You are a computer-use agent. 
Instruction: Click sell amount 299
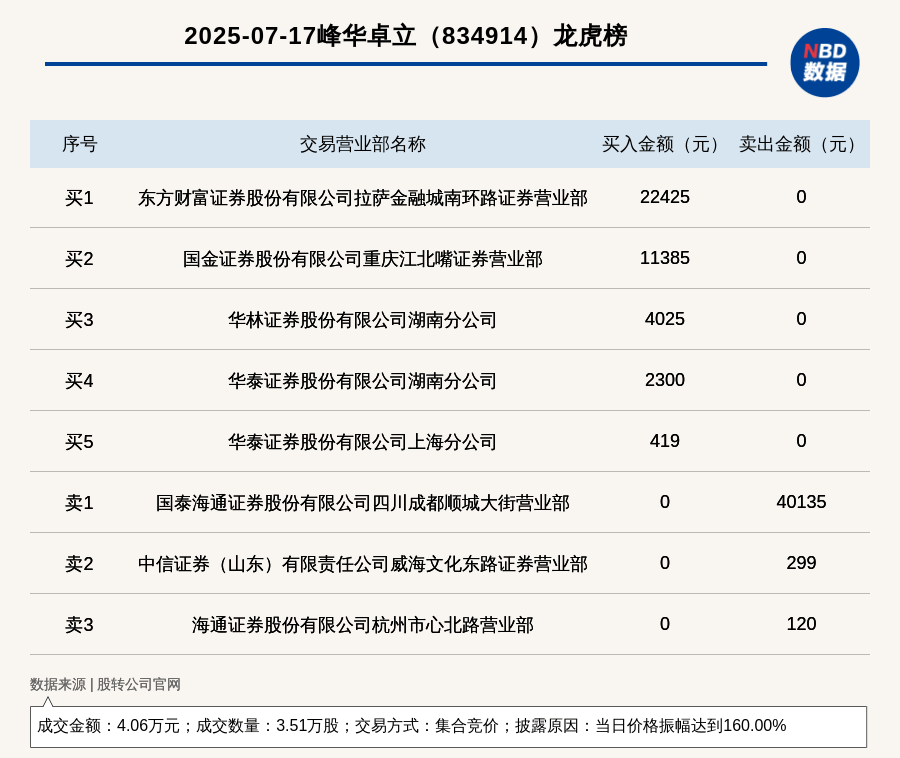click(801, 563)
